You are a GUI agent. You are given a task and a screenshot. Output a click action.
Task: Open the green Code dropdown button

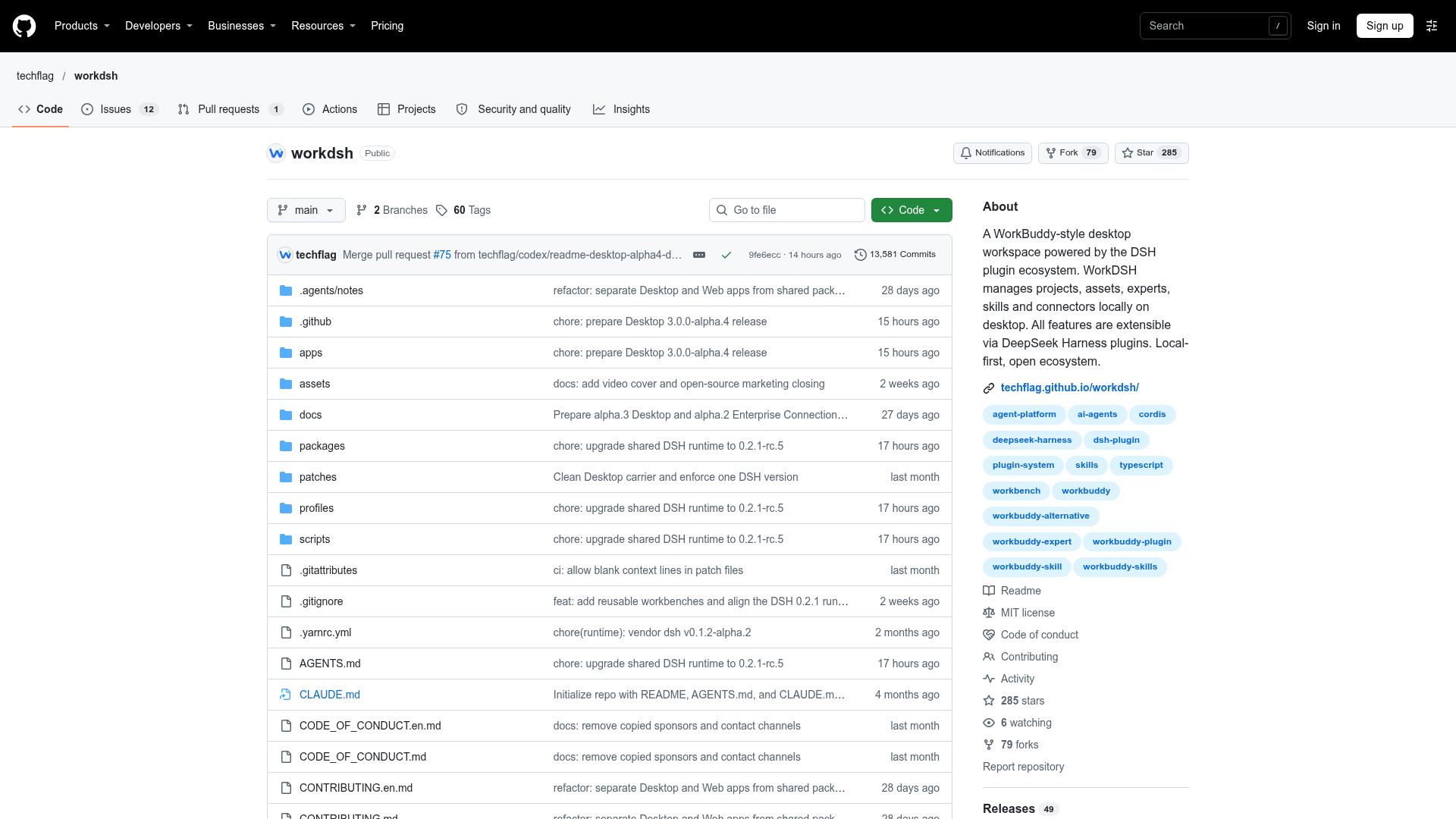[x=912, y=210]
